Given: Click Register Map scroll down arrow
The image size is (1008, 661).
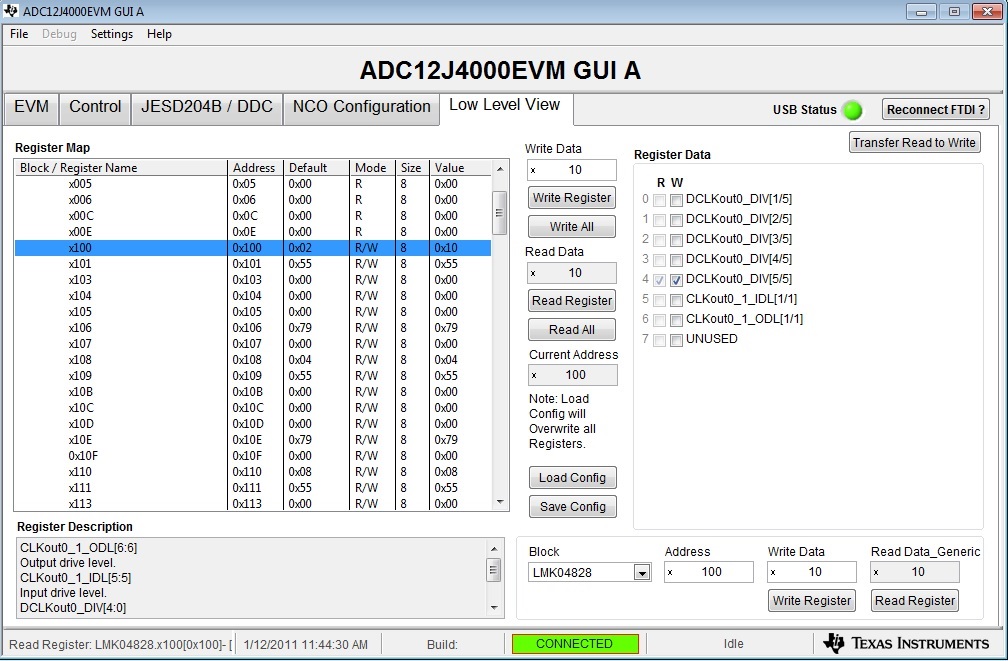Looking at the screenshot, I should click(x=500, y=502).
